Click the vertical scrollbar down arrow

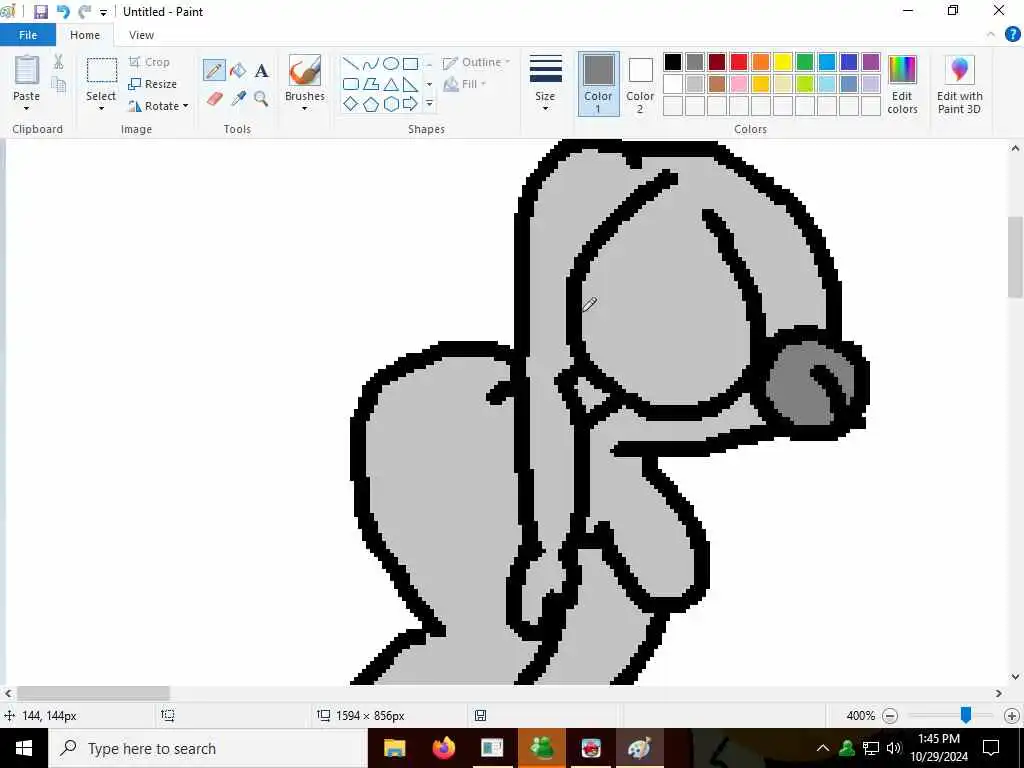pos(1015,677)
